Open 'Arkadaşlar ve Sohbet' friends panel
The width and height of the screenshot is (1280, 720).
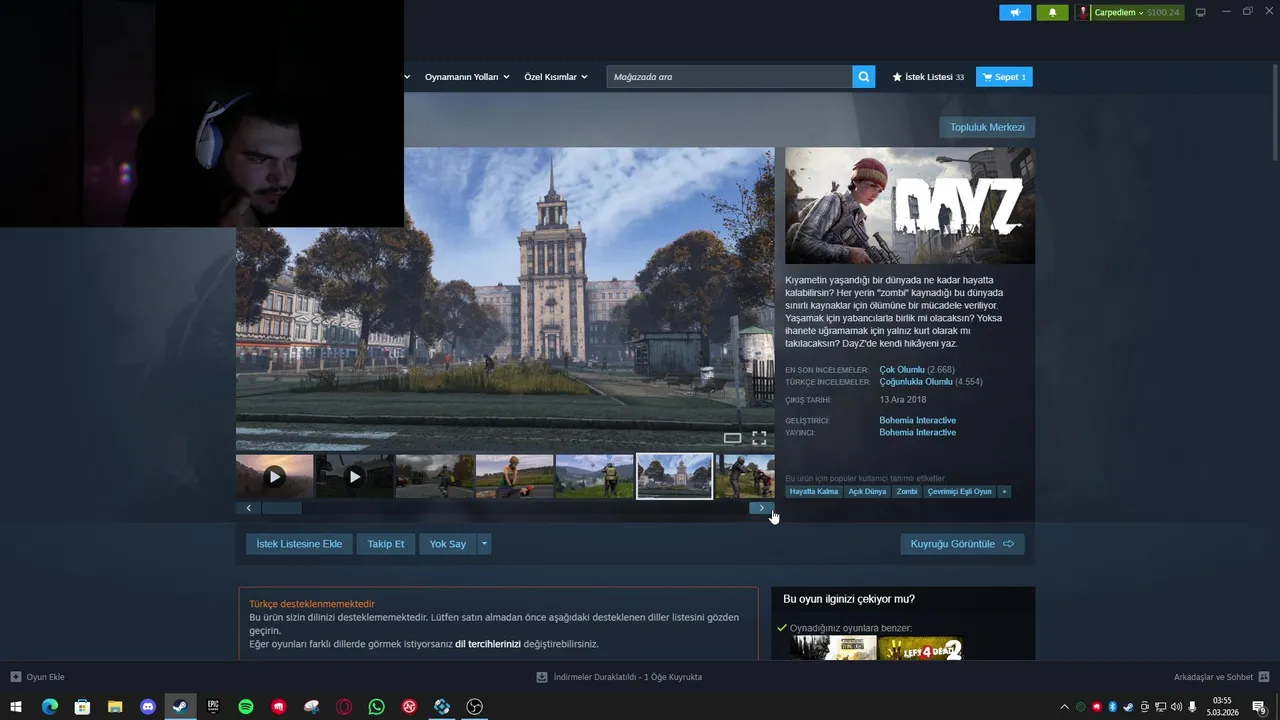click(x=1221, y=677)
